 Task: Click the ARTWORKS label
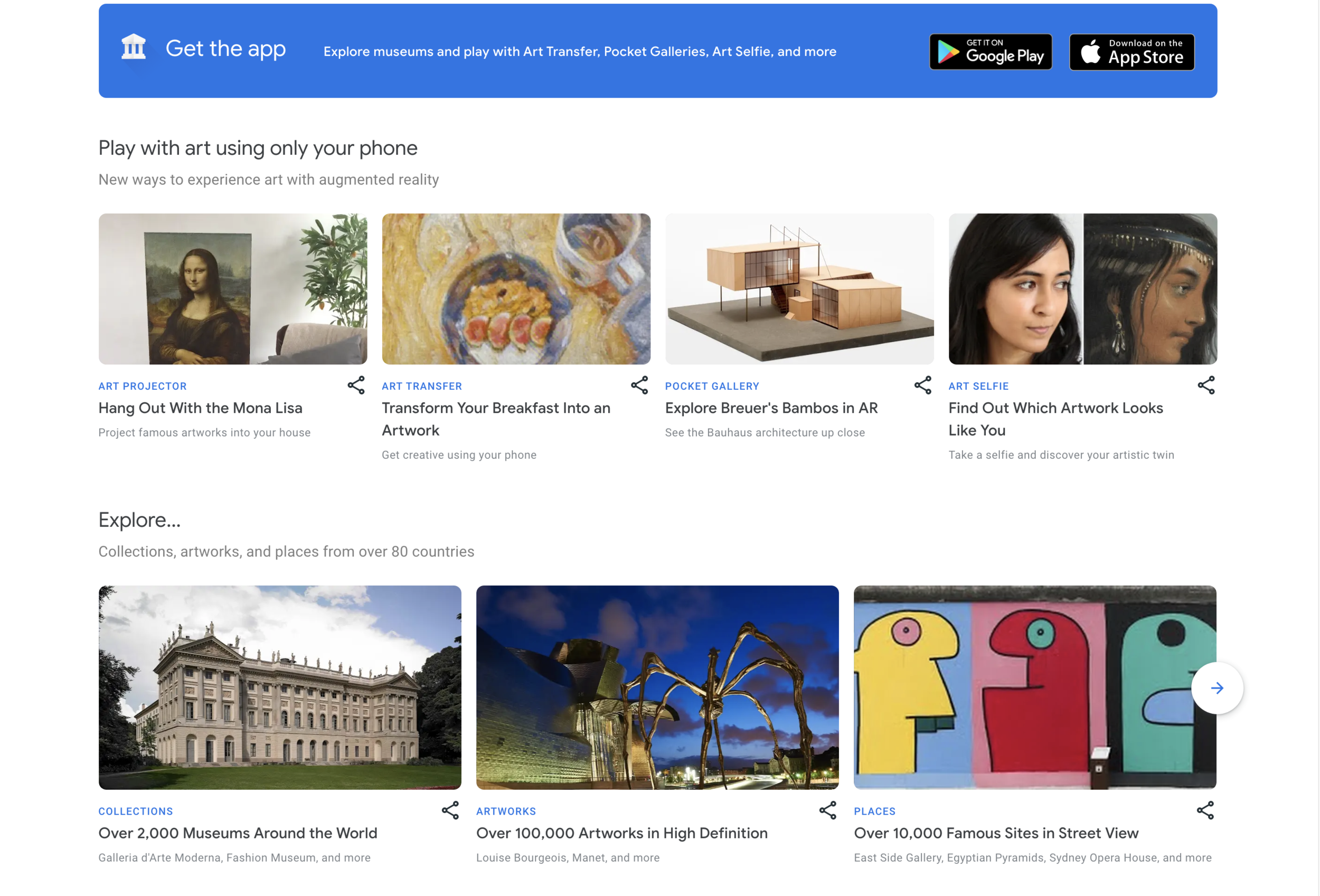506,812
